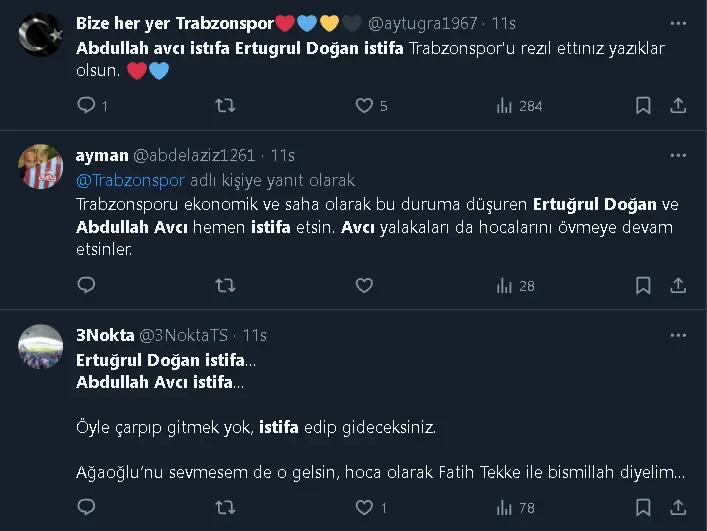Open the 3Nokta display name link
Viewport: 707px width, 531px height.
tap(103, 335)
